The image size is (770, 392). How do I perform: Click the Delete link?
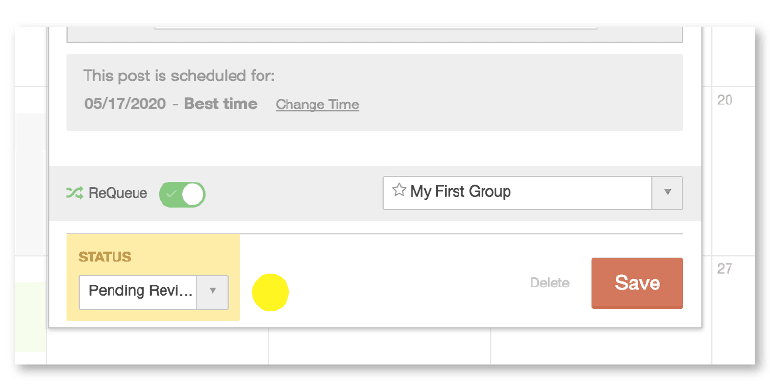point(550,283)
